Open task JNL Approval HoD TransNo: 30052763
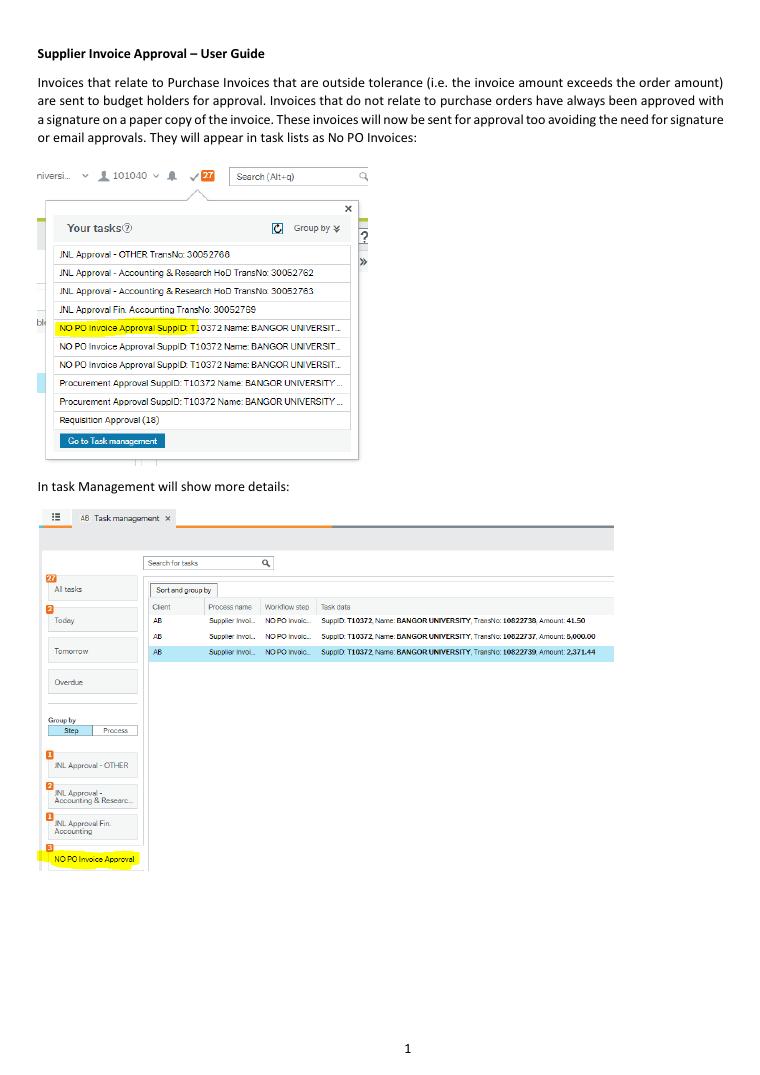The image size is (760, 1075). [202, 291]
